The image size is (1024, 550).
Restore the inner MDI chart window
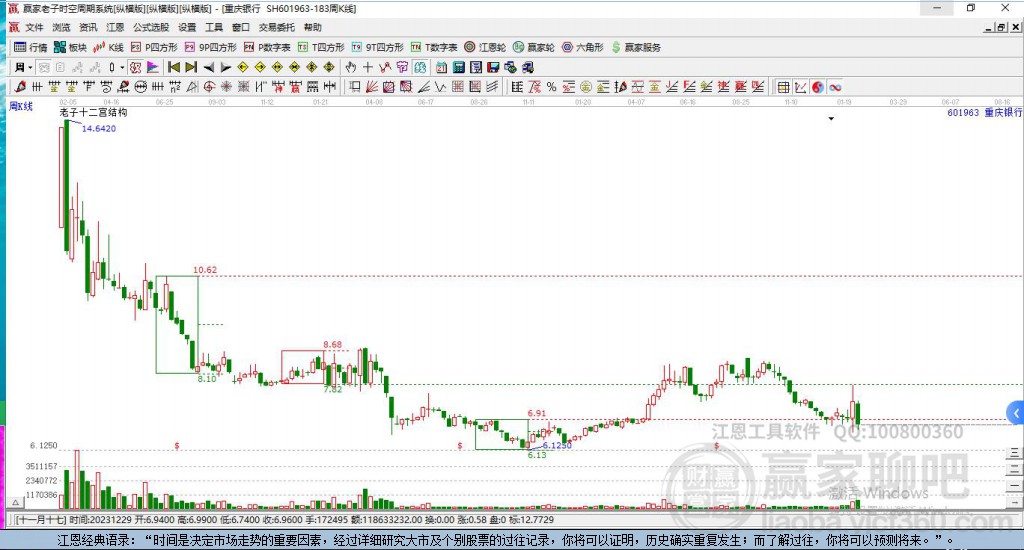(x=1002, y=27)
